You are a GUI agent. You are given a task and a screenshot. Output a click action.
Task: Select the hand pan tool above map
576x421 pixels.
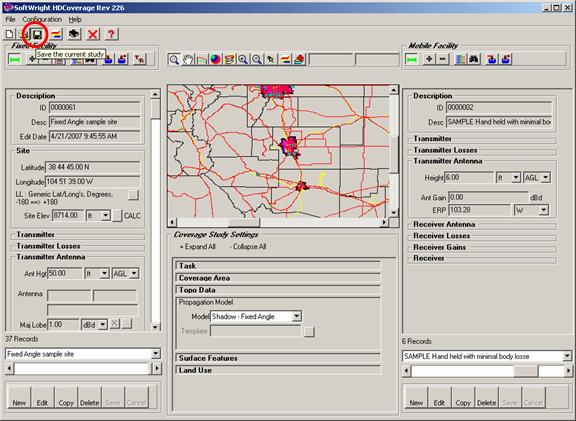pyautogui.click(x=188, y=59)
